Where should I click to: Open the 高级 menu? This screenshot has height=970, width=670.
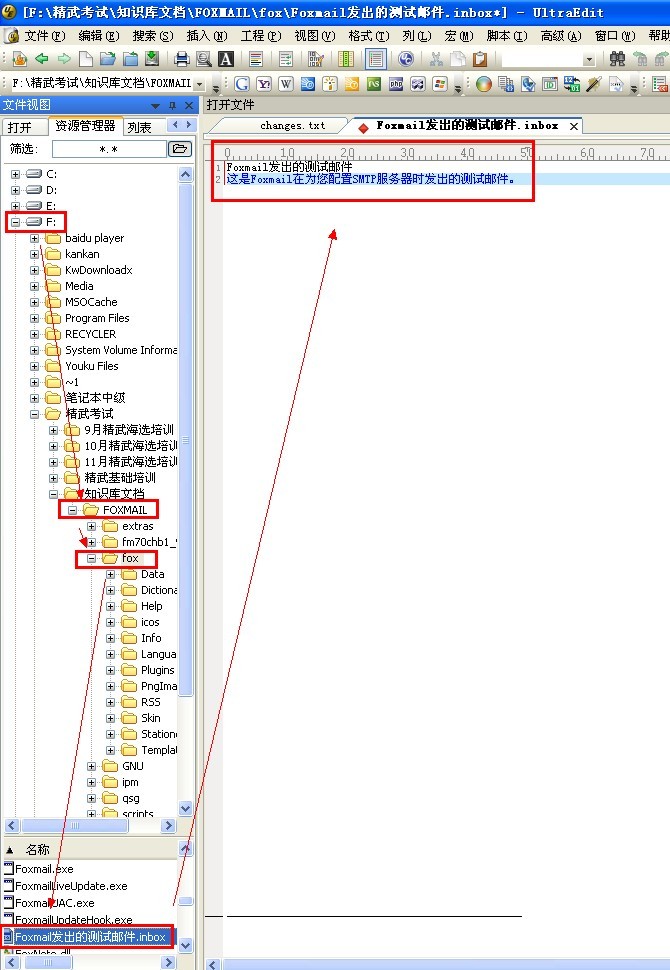coord(560,36)
